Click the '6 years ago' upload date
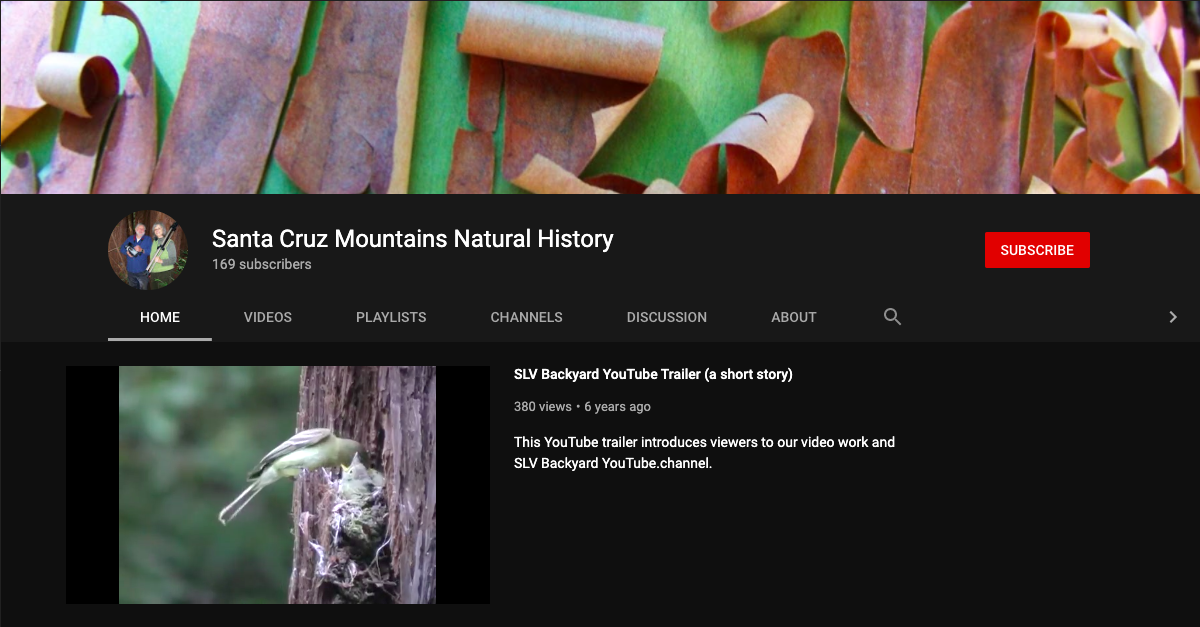 [x=618, y=407]
